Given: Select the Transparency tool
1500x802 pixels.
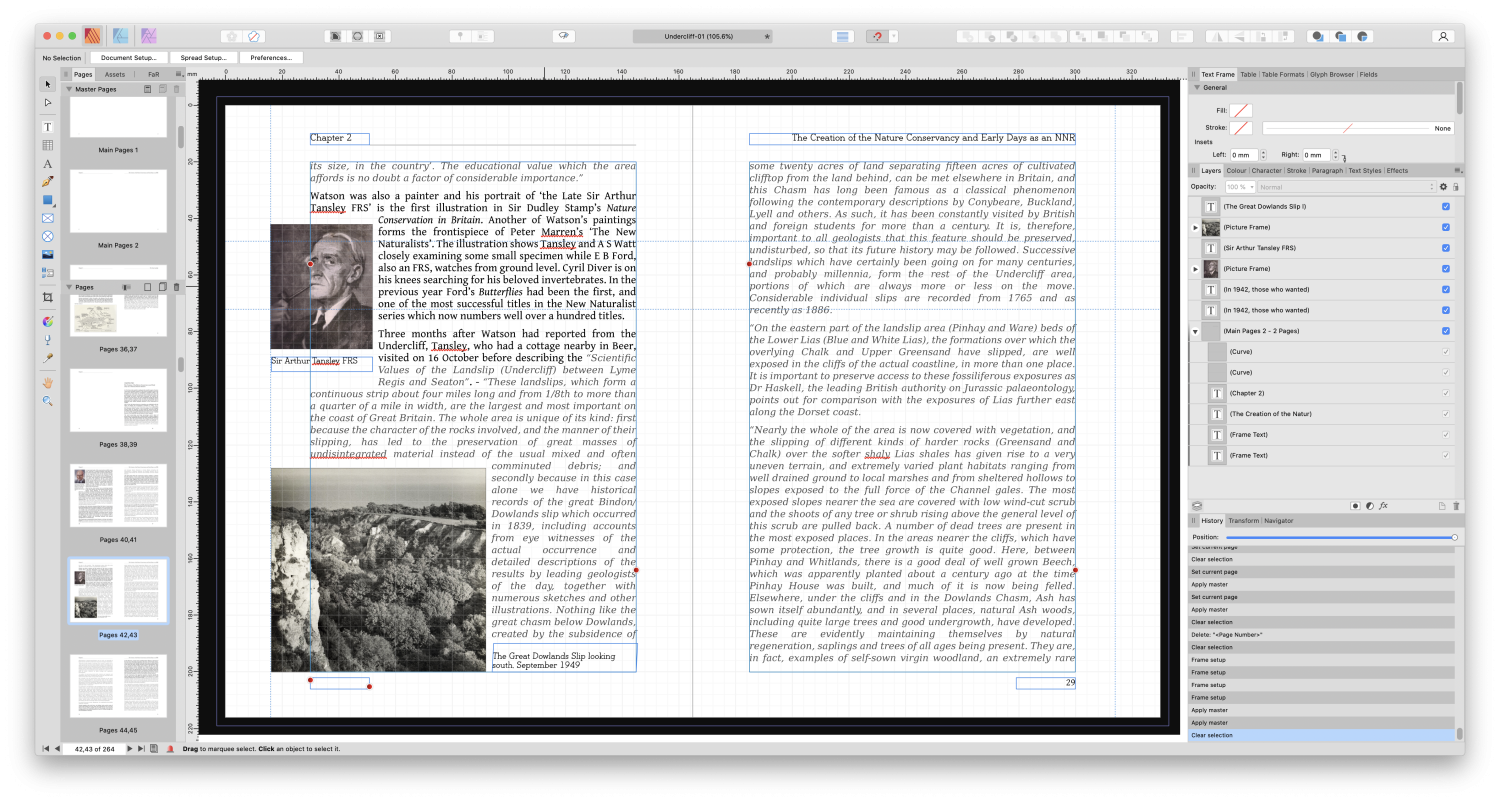Looking at the screenshot, I should pyautogui.click(x=47, y=339).
